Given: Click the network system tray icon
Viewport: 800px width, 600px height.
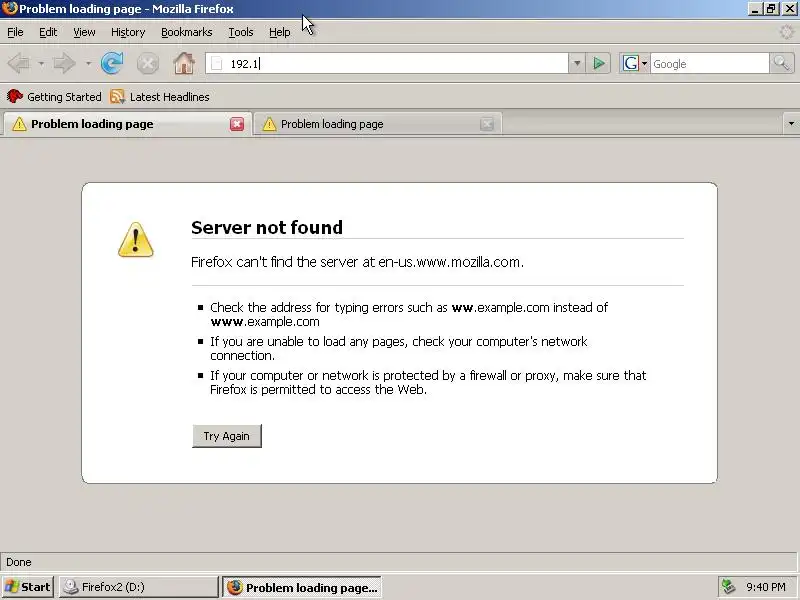Looking at the screenshot, I should (x=728, y=587).
